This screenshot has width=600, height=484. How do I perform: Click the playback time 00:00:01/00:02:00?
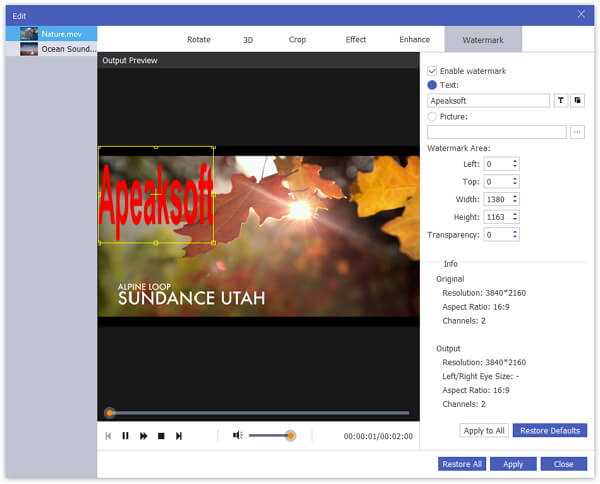(x=378, y=436)
